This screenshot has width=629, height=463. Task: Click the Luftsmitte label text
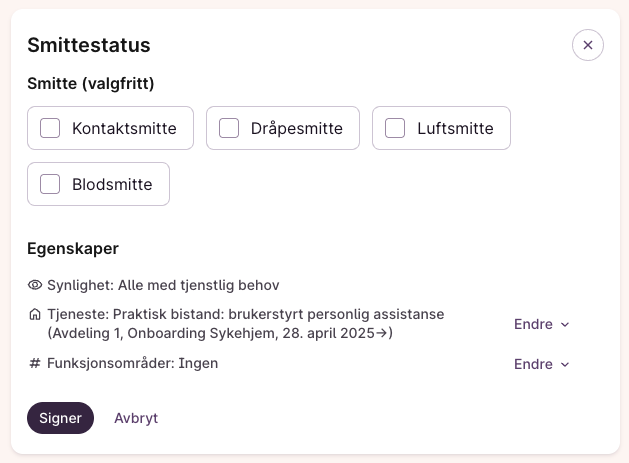[x=455, y=128]
